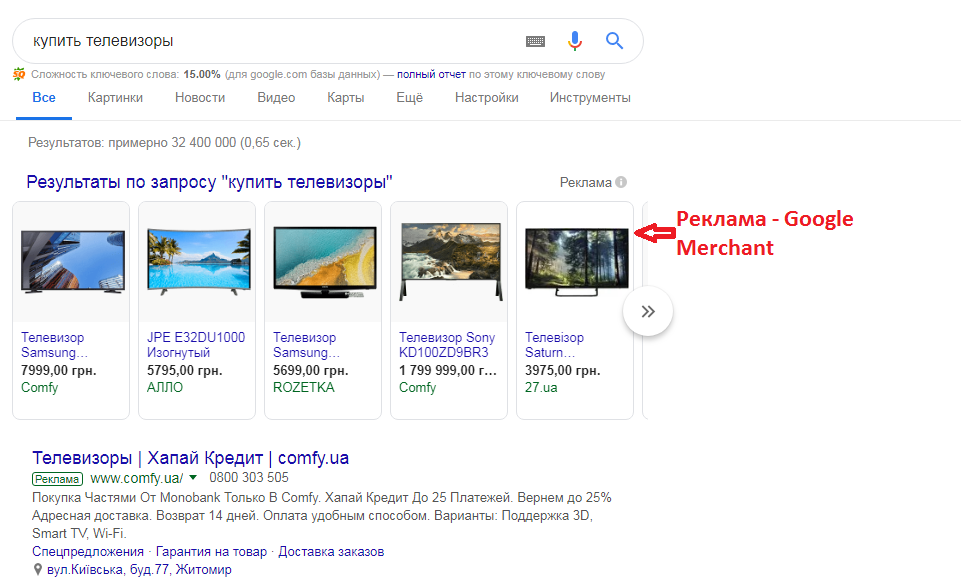961x588 pixels.
Task: Click the microphone voice search icon
Action: pyautogui.click(x=575, y=40)
